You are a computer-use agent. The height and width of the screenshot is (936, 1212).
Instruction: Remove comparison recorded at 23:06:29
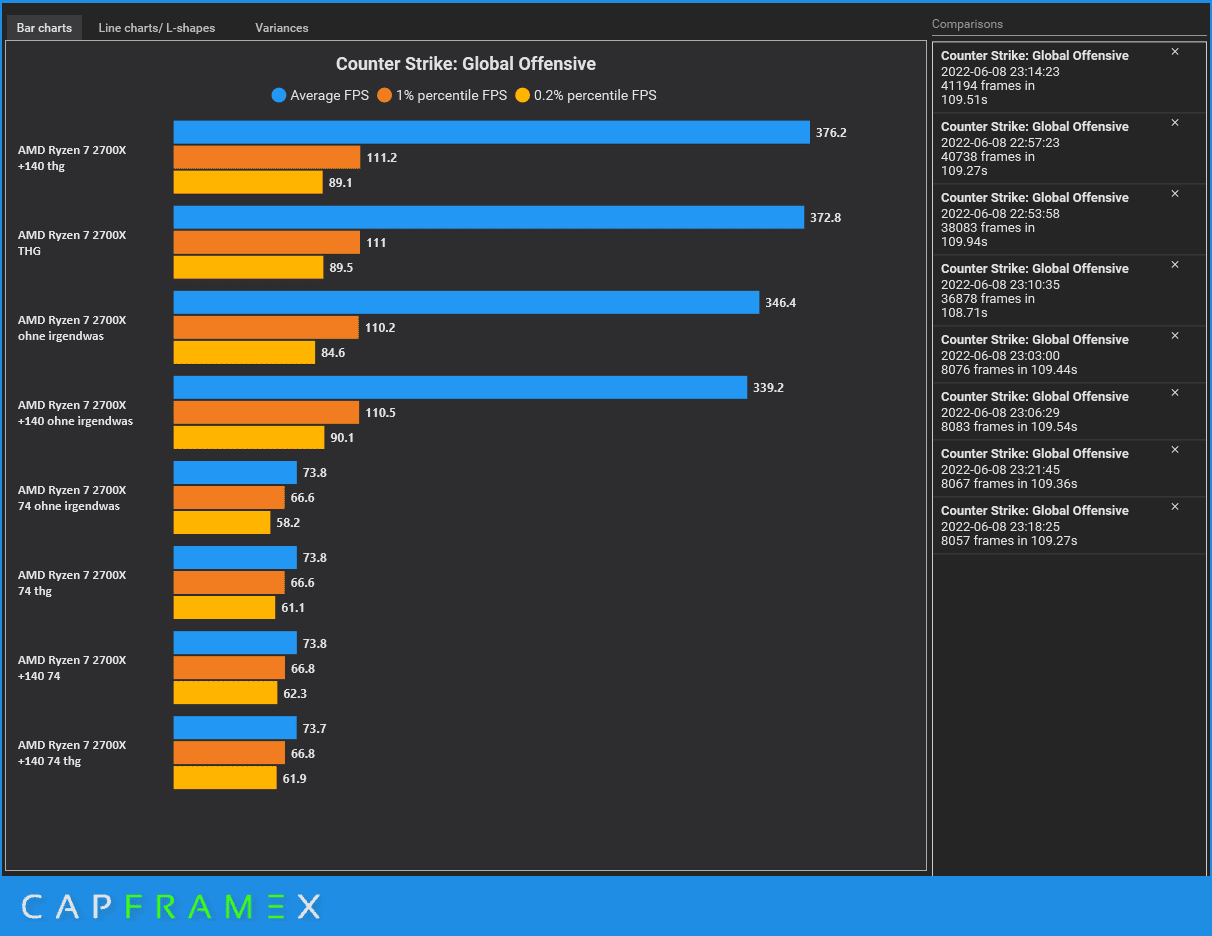(x=1175, y=392)
